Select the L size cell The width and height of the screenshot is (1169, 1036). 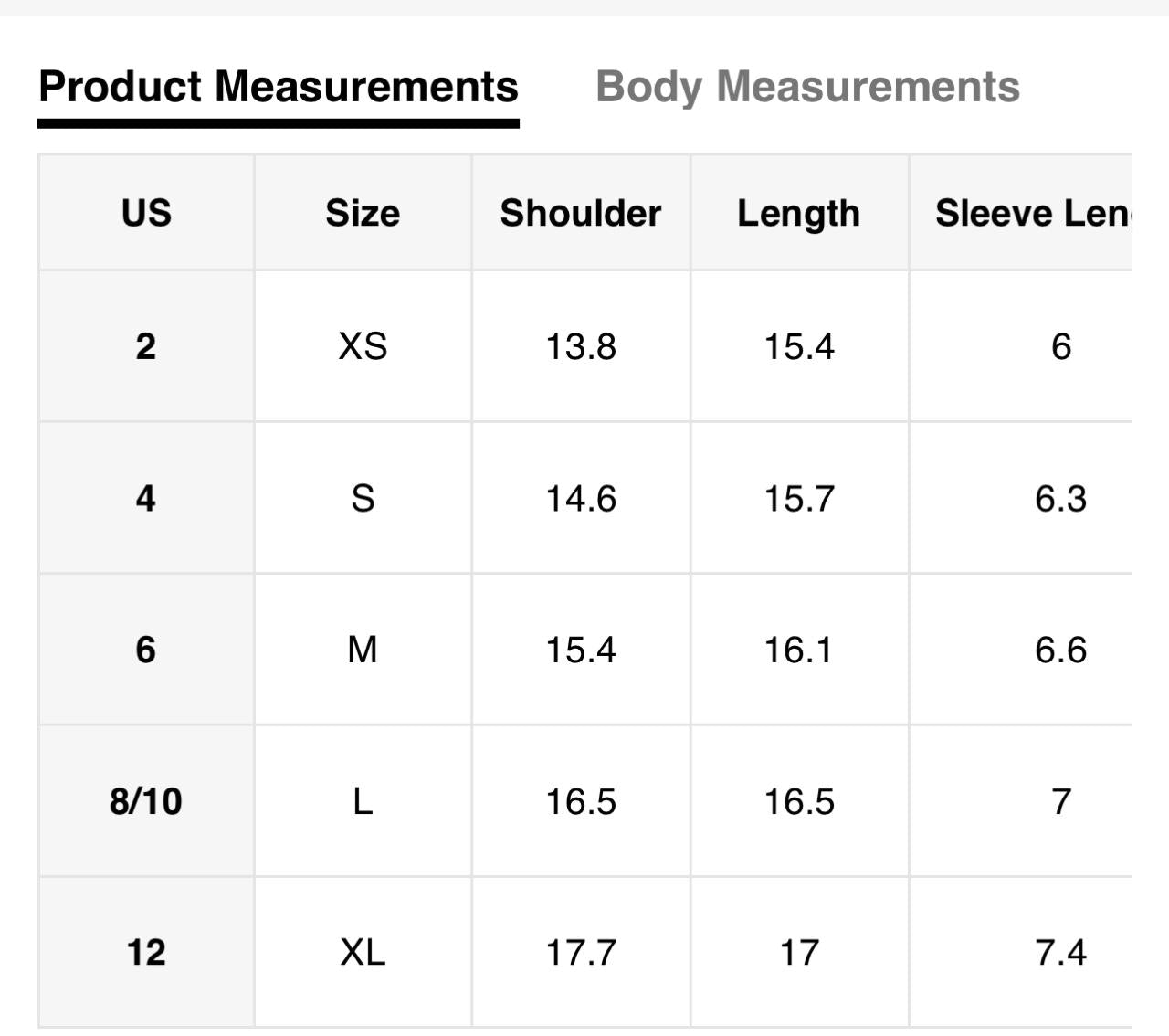coord(363,801)
